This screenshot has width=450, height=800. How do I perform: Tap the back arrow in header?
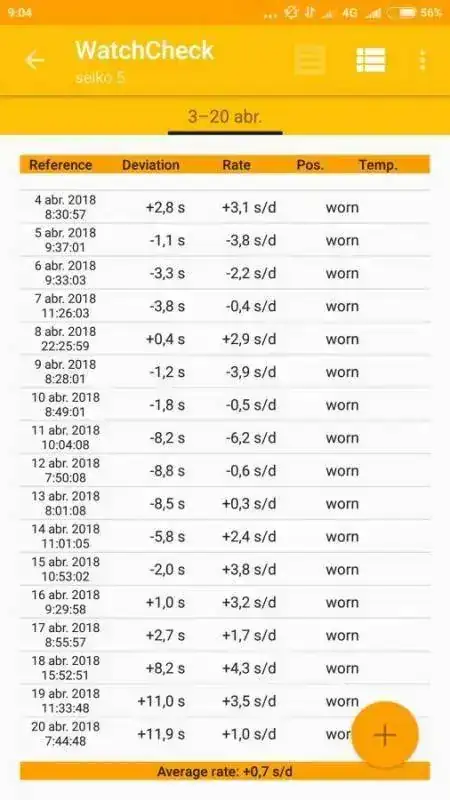point(35,61)
